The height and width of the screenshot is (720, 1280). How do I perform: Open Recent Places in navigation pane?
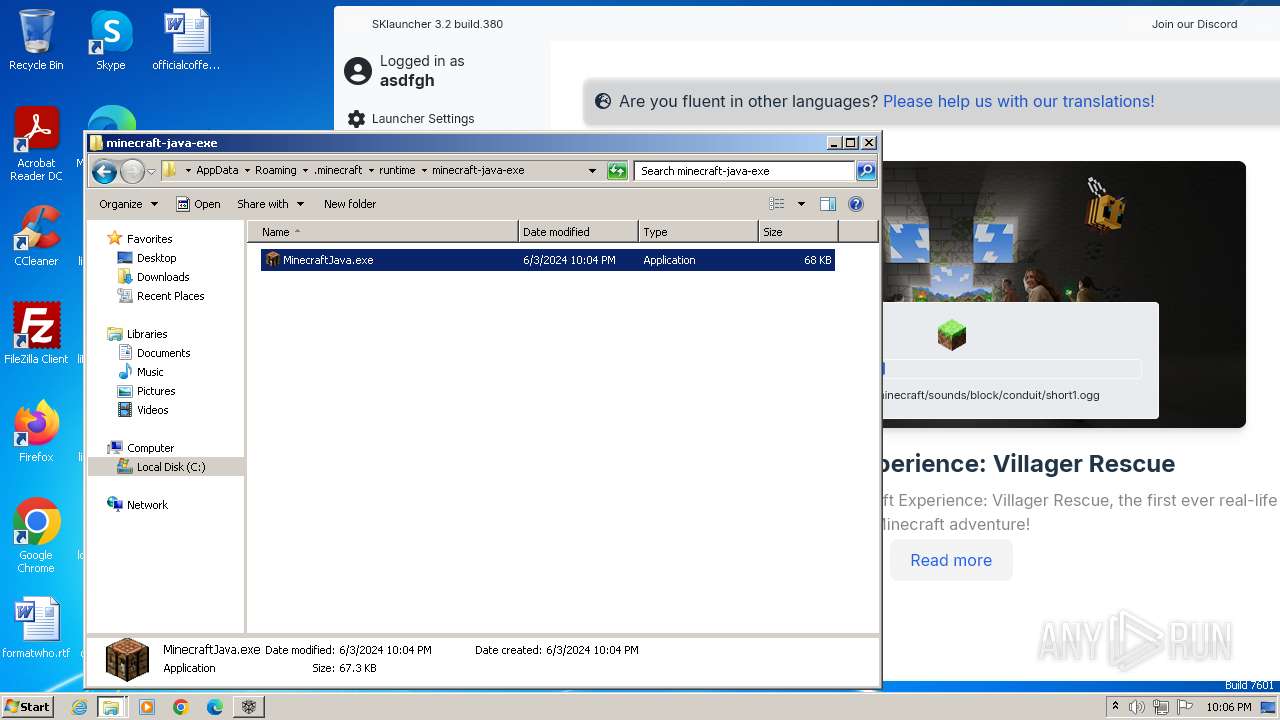(x=170, y=296)
